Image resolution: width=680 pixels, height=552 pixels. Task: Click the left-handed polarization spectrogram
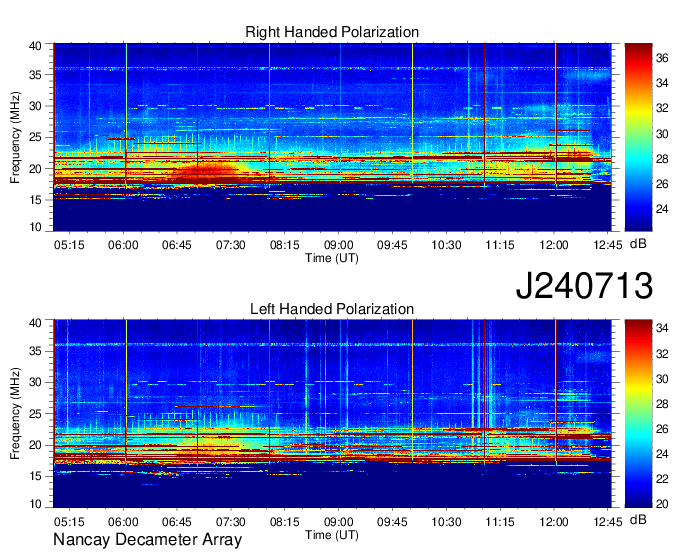pyautogui.click(x=332, y=414)
